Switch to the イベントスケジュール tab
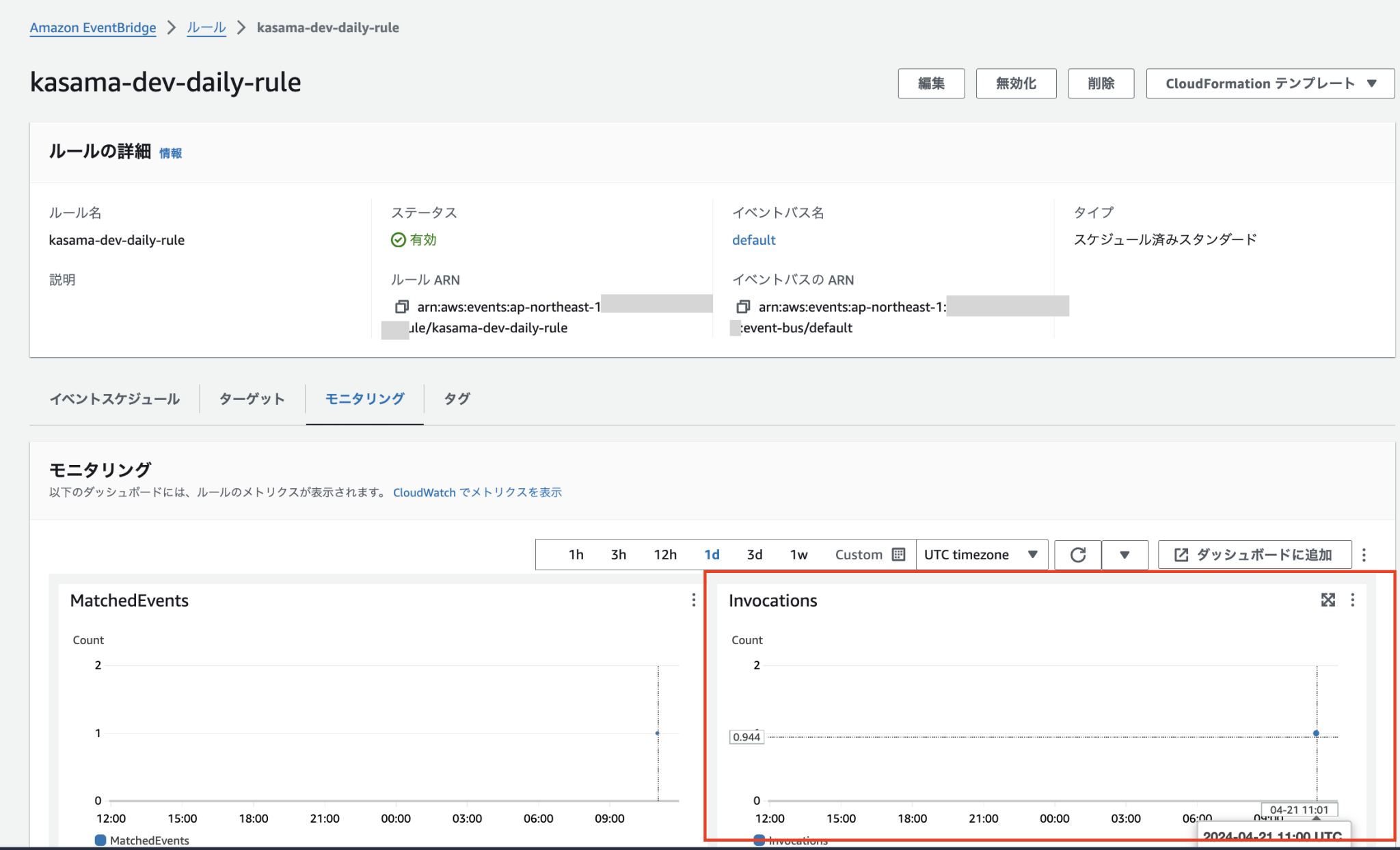Viewport: 1400px width, 850px height. 115,399
